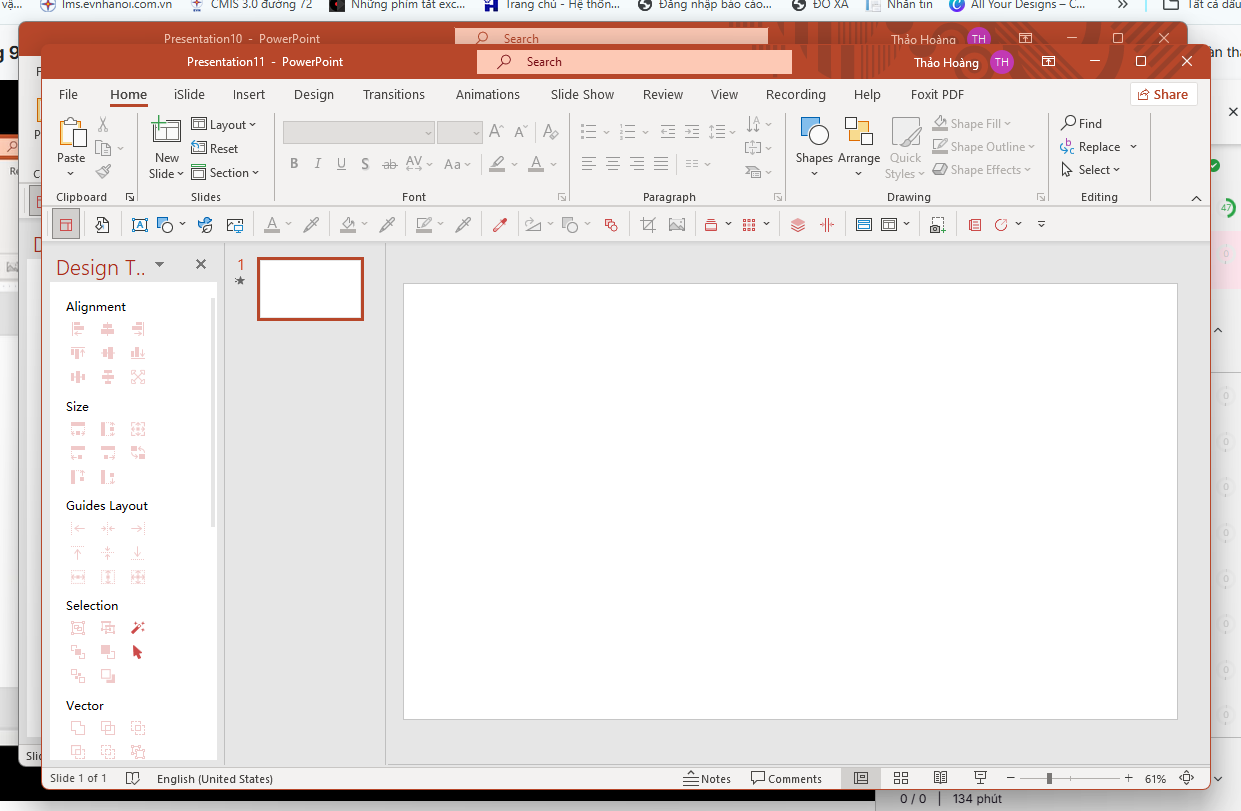Toggle the Design Tools pane button

click(x=65, y=225)
